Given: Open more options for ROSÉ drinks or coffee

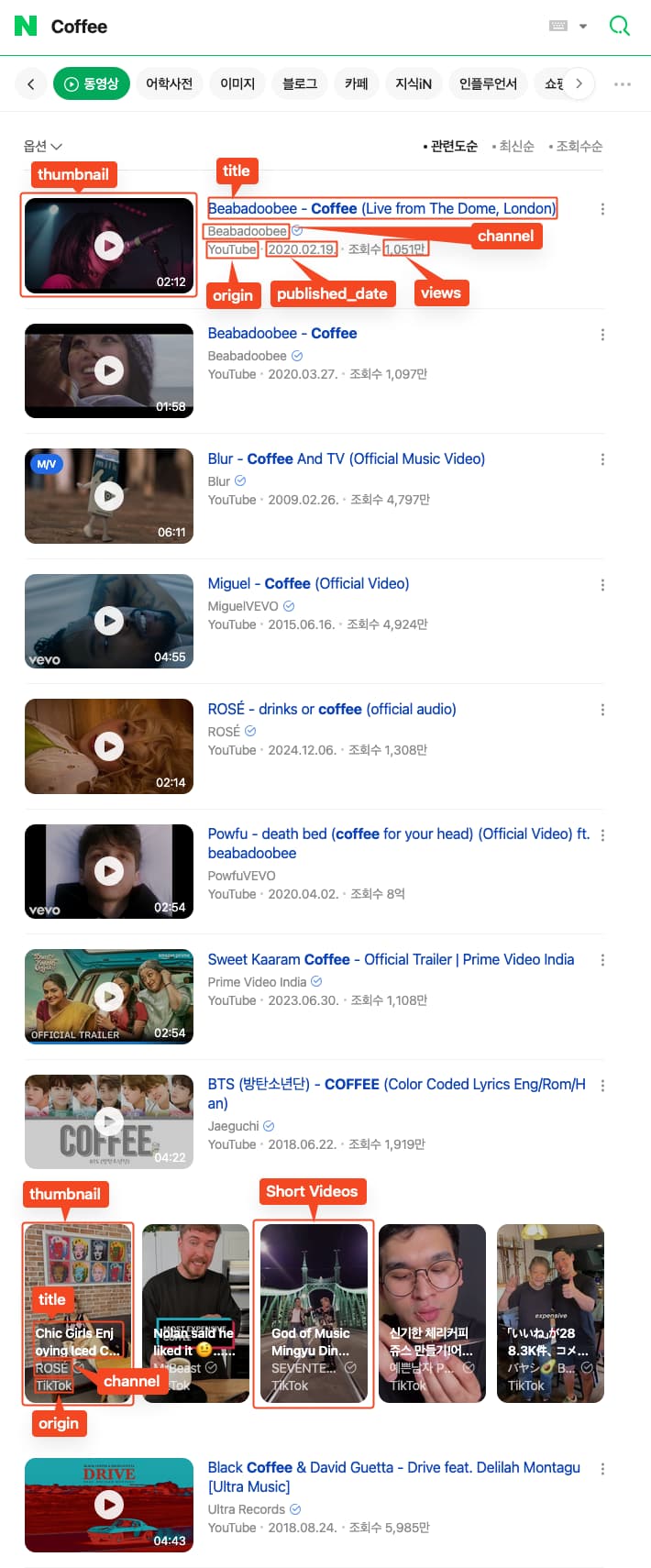Looking at the screenshot, I should 602,710.
